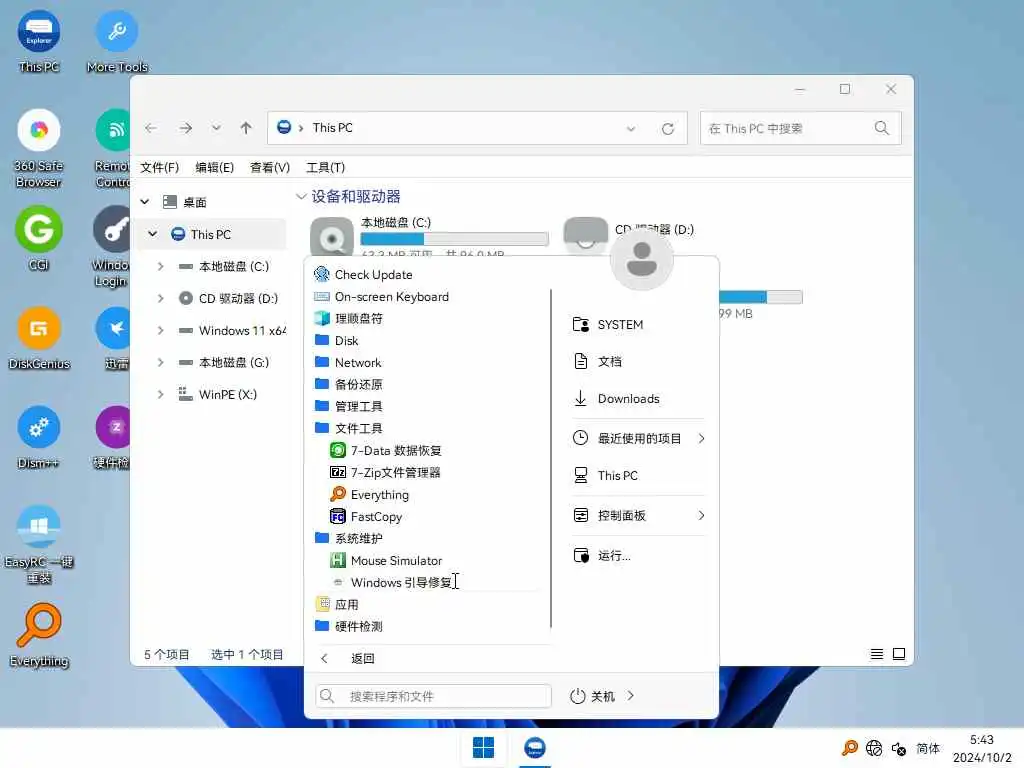Screen dimensions: 1024x768
Task: Open FastCopy in start menu
Action: [366, 517]
